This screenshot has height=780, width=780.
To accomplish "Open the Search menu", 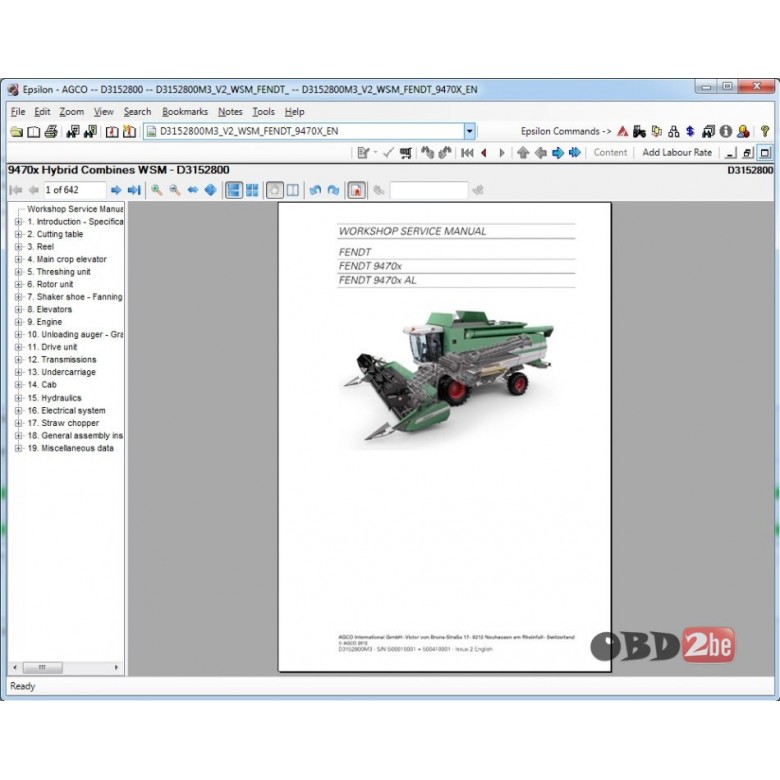I will pyautogui.click(x=137, y=112).
